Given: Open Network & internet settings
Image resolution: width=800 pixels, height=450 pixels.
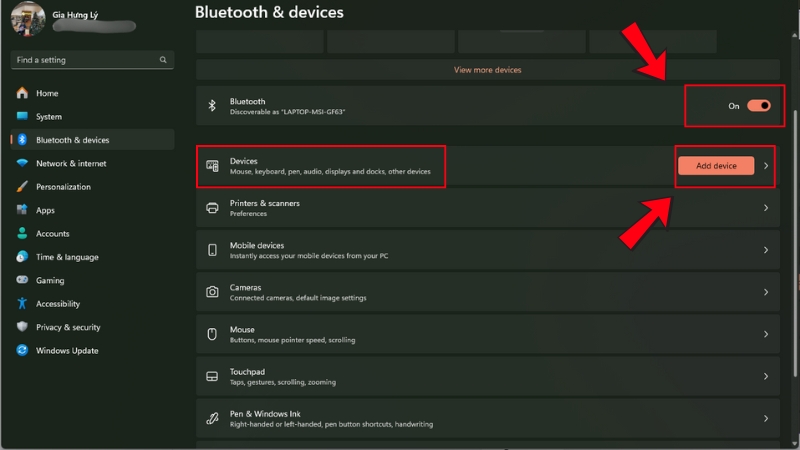Looking at the screenshot, I should [92, 163].
